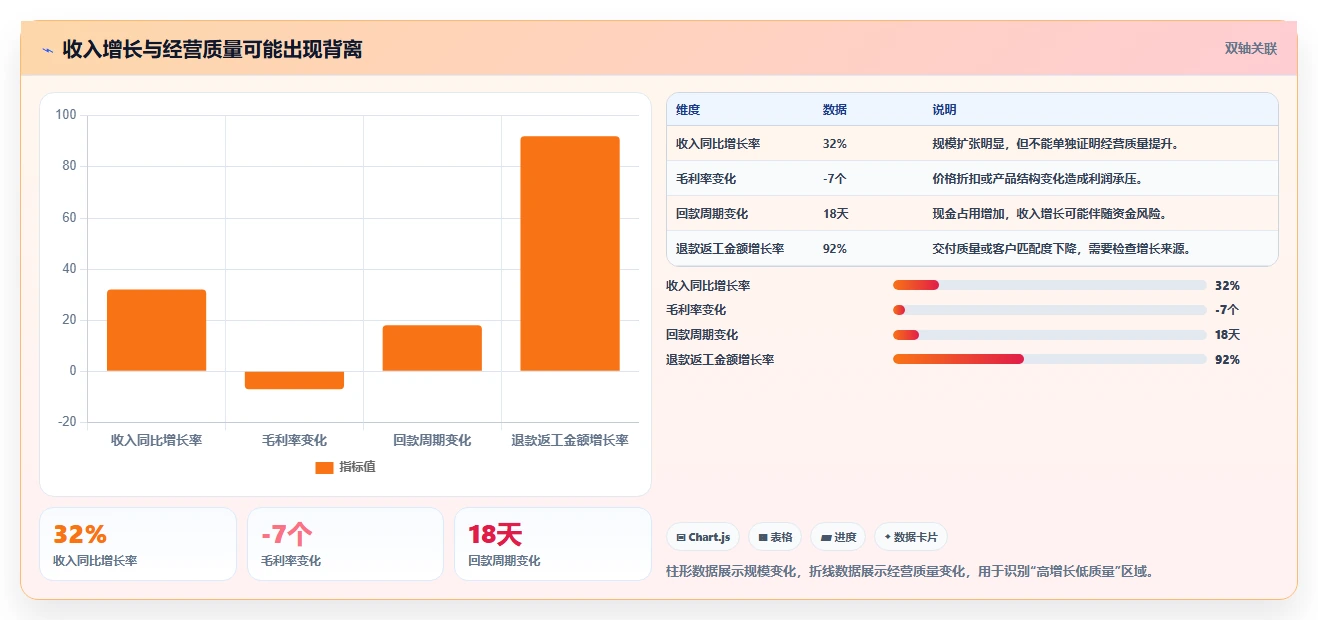Select the title 收入增长与经营质量可能出现背离
Image resolution: width=1318 pixels, height=620 pixels.
coord(212,49)
